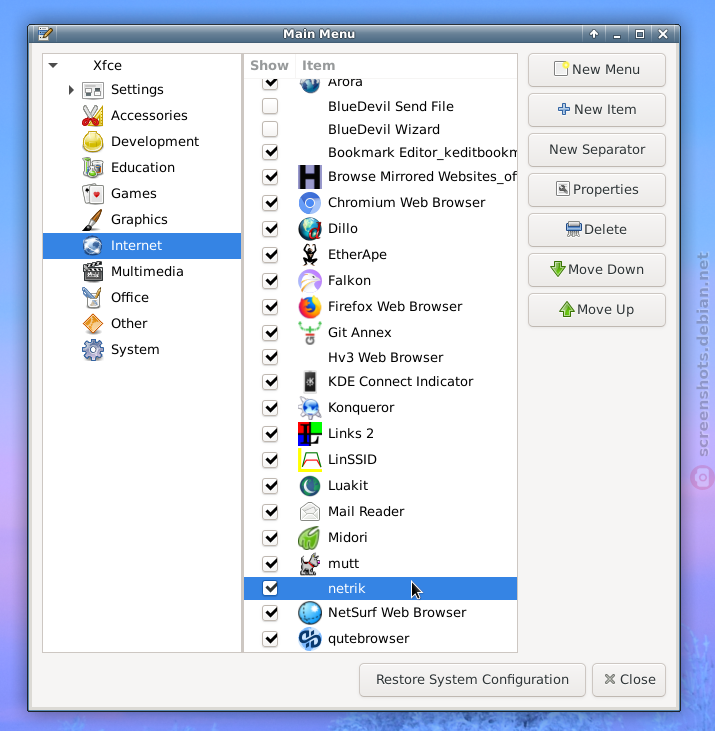715x731 pixels.
Task: Click the EtherApe monkey icon
Action: [x=310, y=255]
